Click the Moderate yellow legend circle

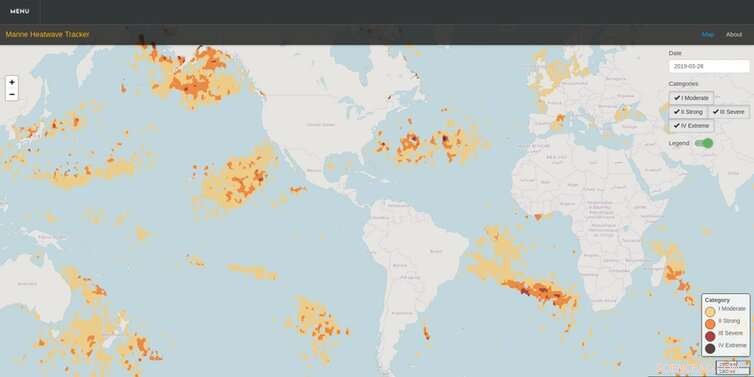coord(710,311)
